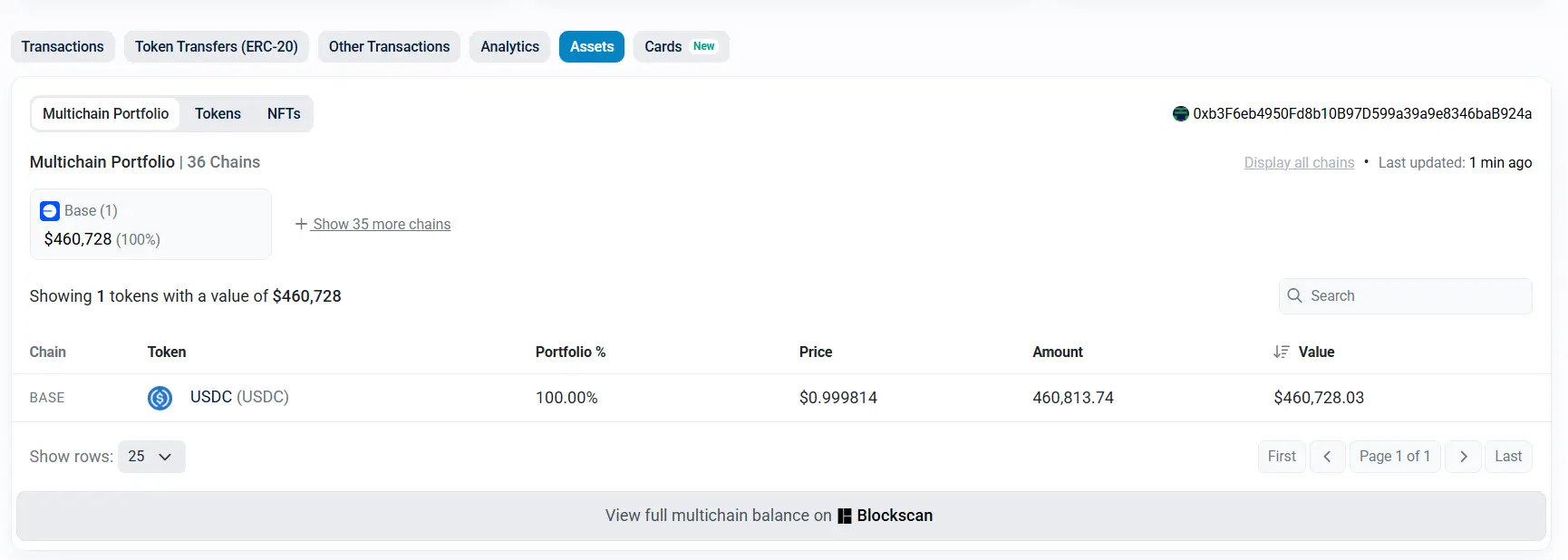This screenshot has width=1568, height=560.
Task: Click the next page chevron
Action: point(1463,457)
